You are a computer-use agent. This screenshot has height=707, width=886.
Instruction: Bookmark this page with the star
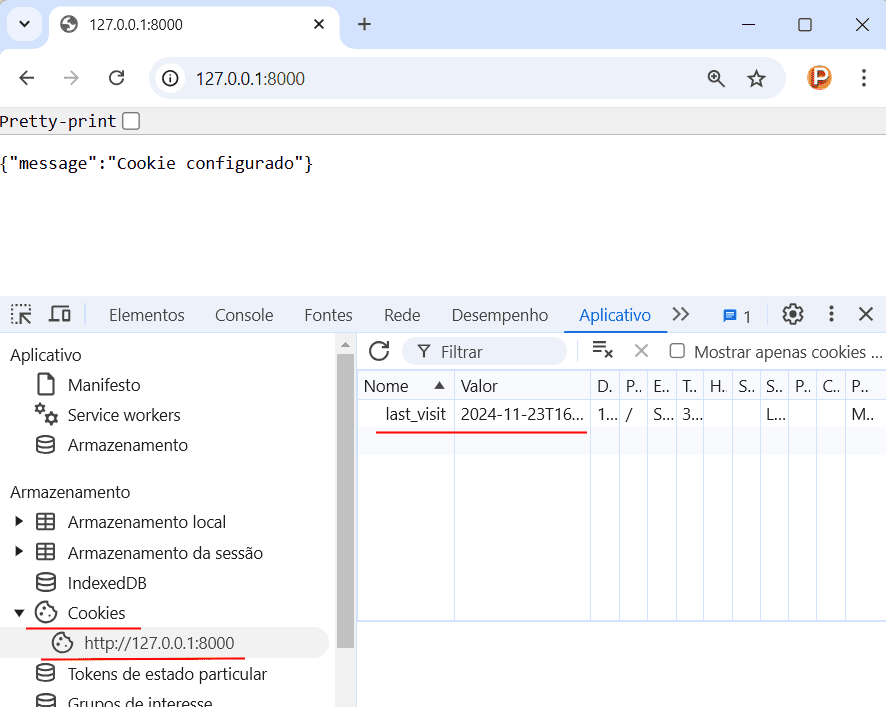(x=756, y=79)
